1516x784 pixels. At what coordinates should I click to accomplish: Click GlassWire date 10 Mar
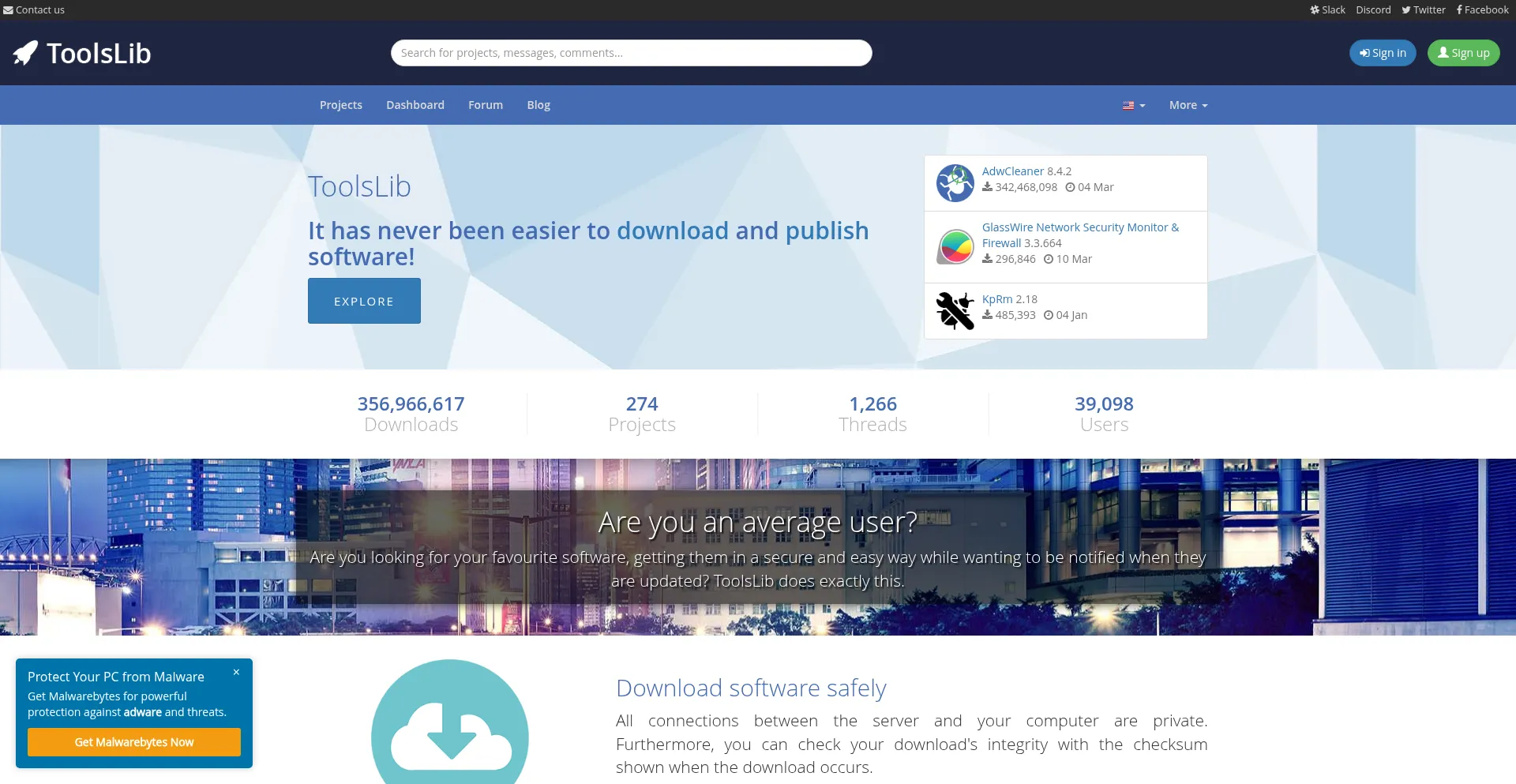coord(1068,259)
